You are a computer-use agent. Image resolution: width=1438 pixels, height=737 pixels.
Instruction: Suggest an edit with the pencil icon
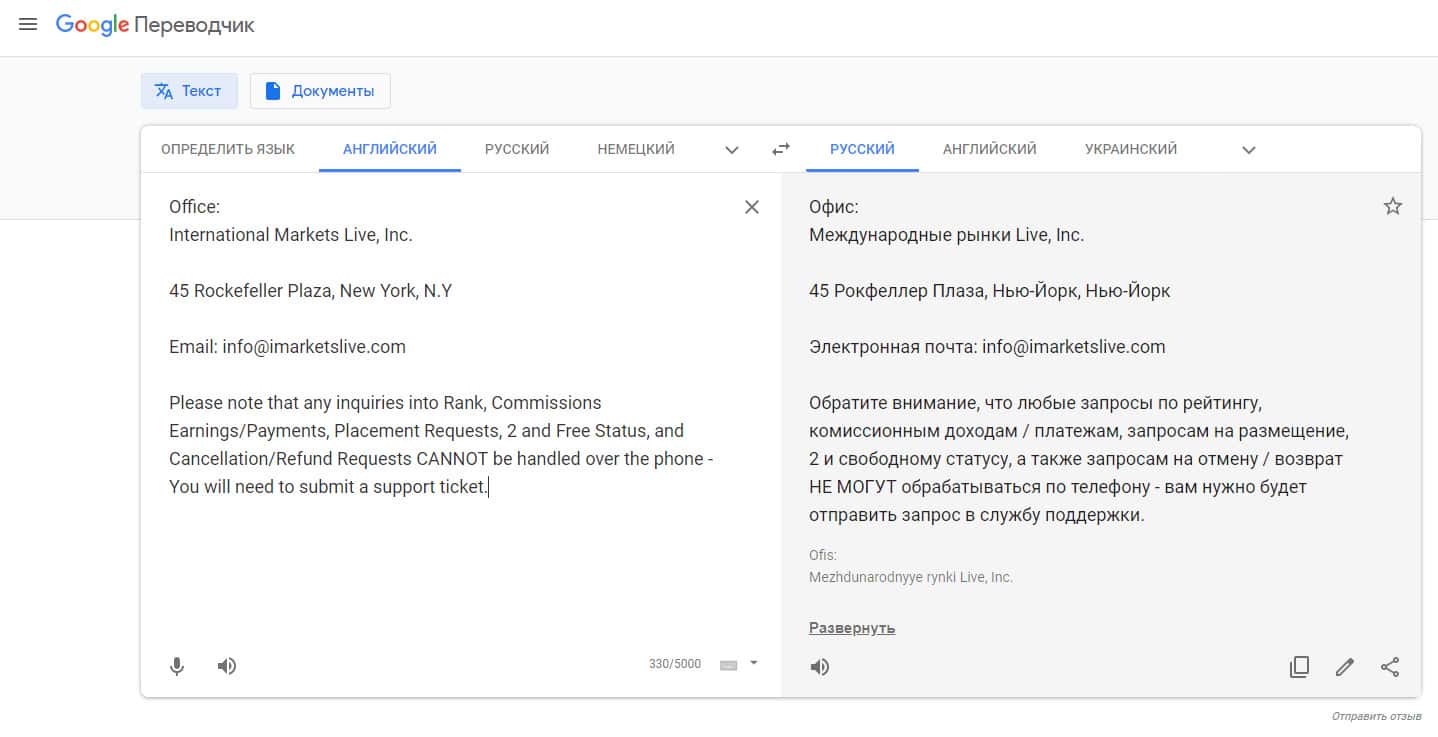pos(1345,667)
